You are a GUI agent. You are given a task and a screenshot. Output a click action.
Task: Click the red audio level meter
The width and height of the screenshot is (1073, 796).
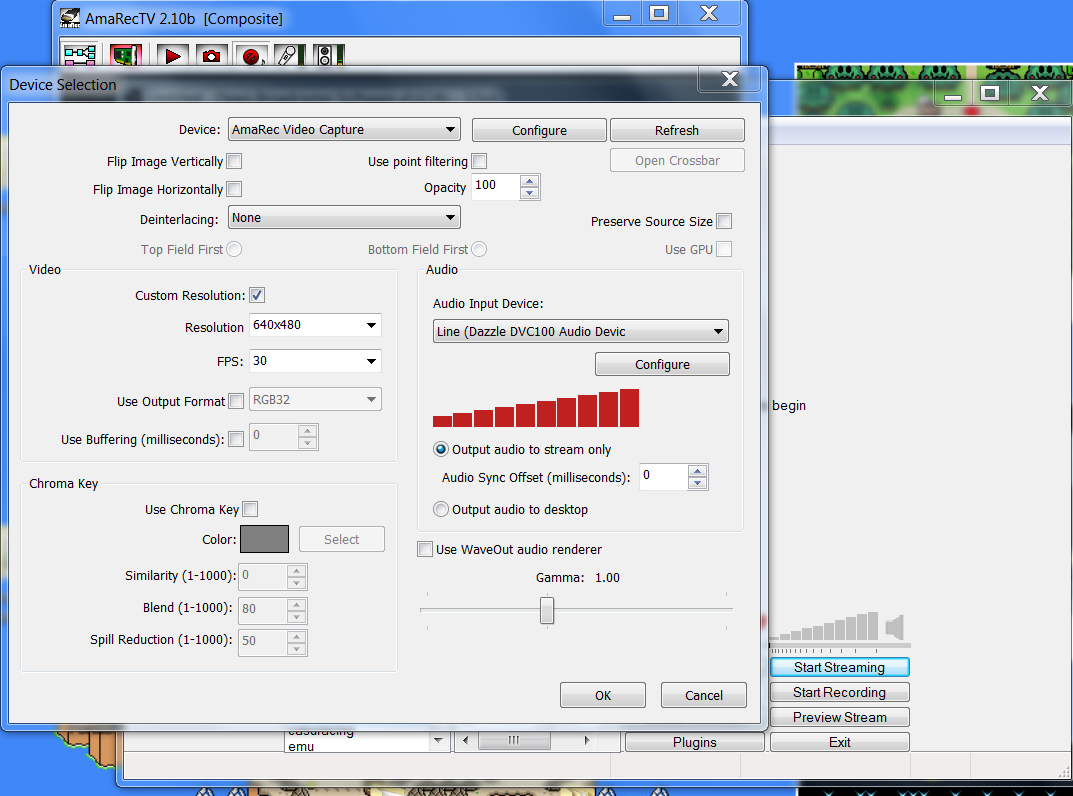pos(536,408)
